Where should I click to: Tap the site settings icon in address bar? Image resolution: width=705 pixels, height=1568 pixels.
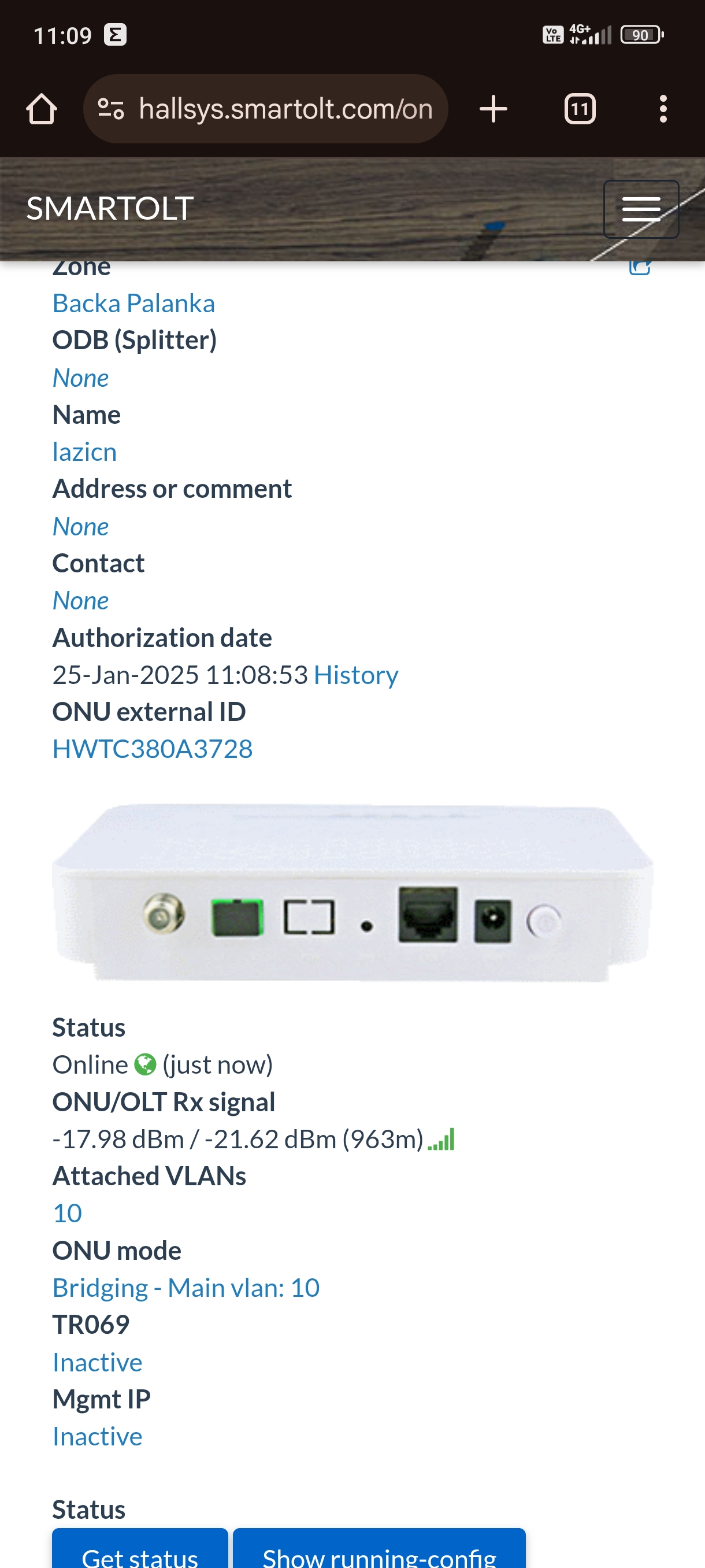[x=111, y=109]
